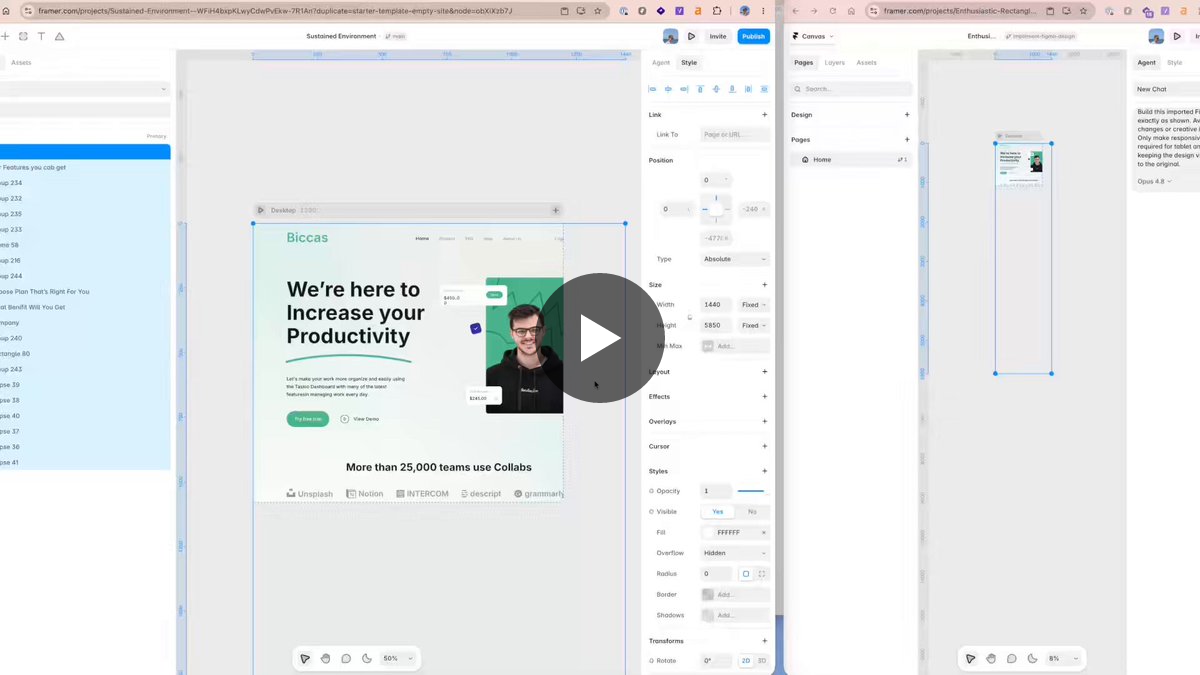This screenshot has height=675, width=1200.
Task: Click Invite in the left Framer window
Action: pyautogui.click(x=718, y=36)
